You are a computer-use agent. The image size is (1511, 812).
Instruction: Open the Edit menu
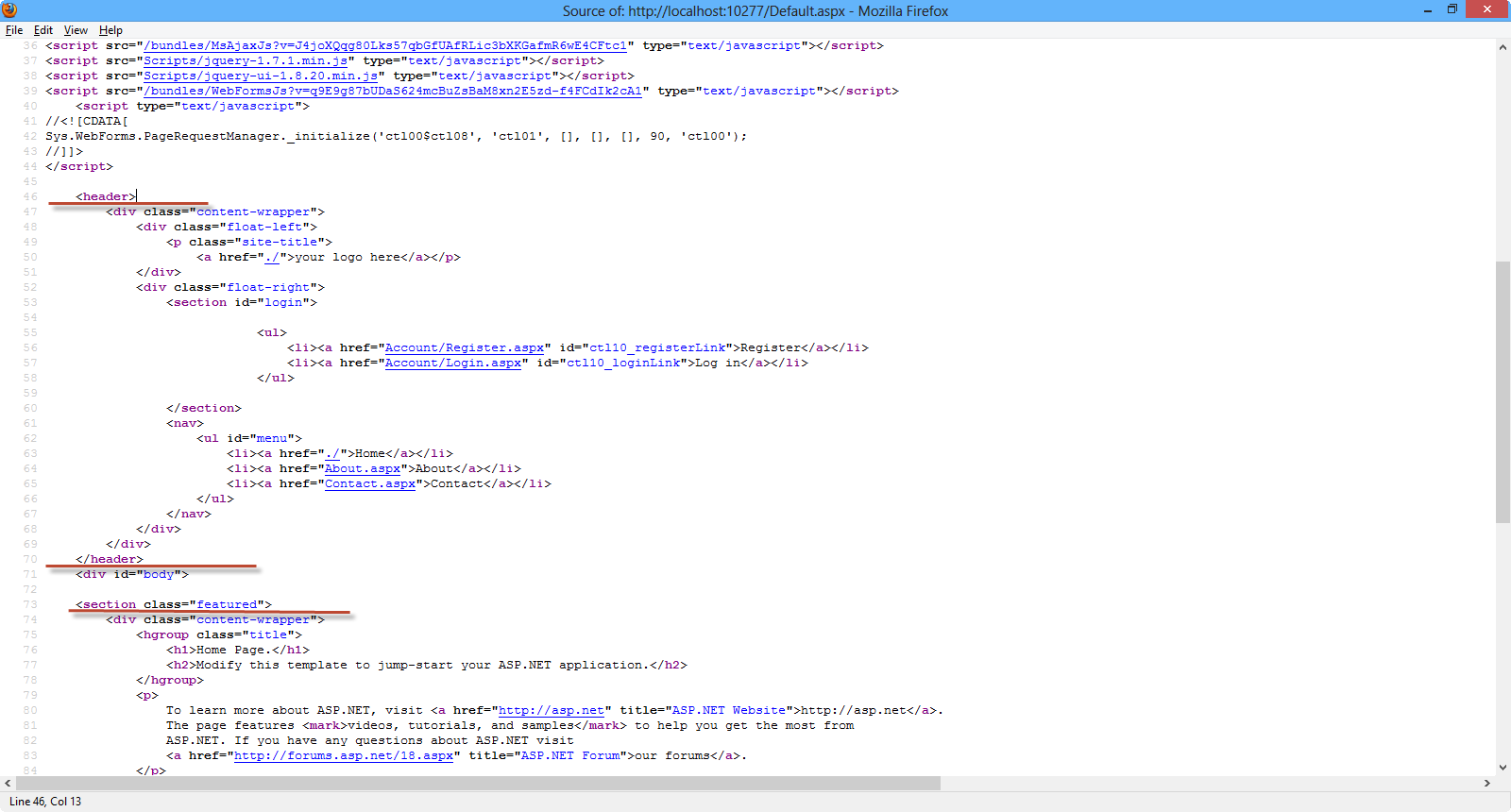43,30
